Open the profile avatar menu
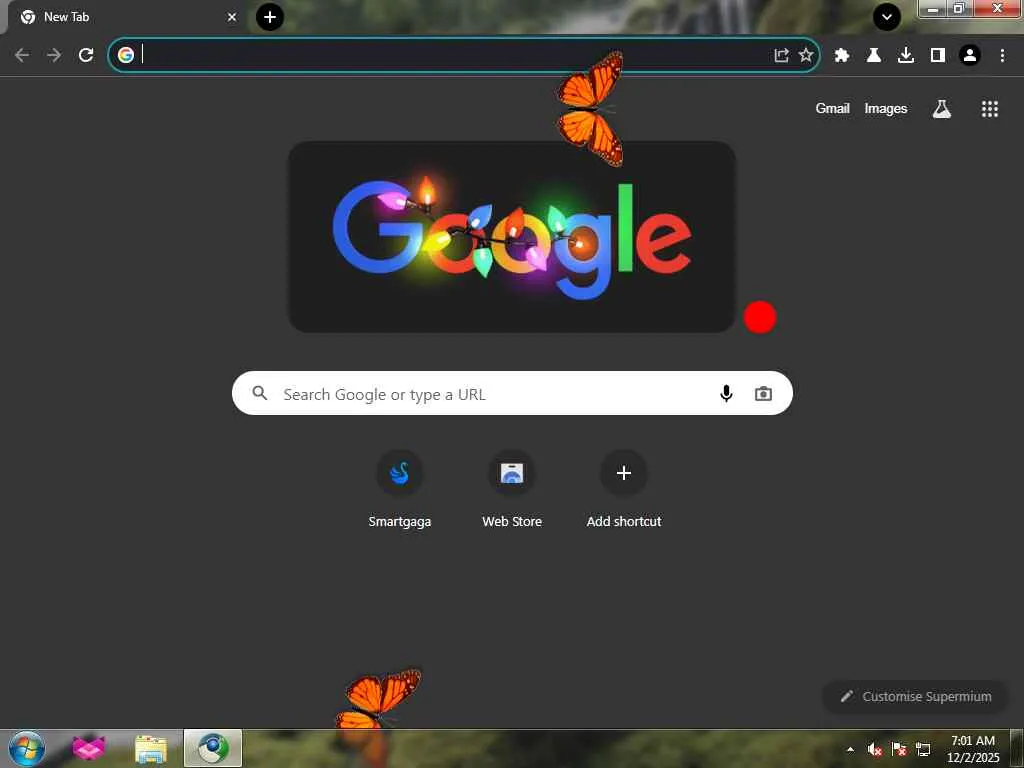This screenshot has width=1024, height=768. (970, 56)
